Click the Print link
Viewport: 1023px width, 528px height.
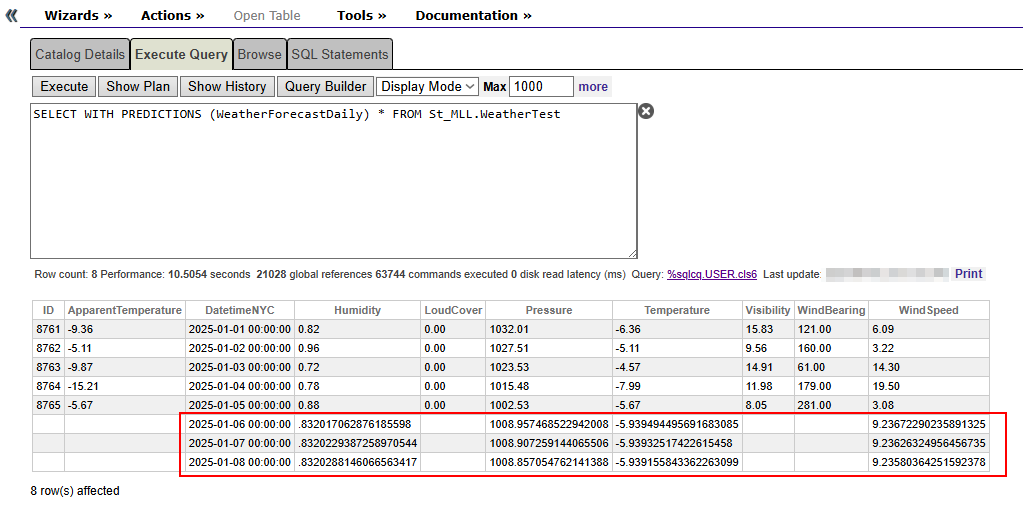tap(968, 274)
